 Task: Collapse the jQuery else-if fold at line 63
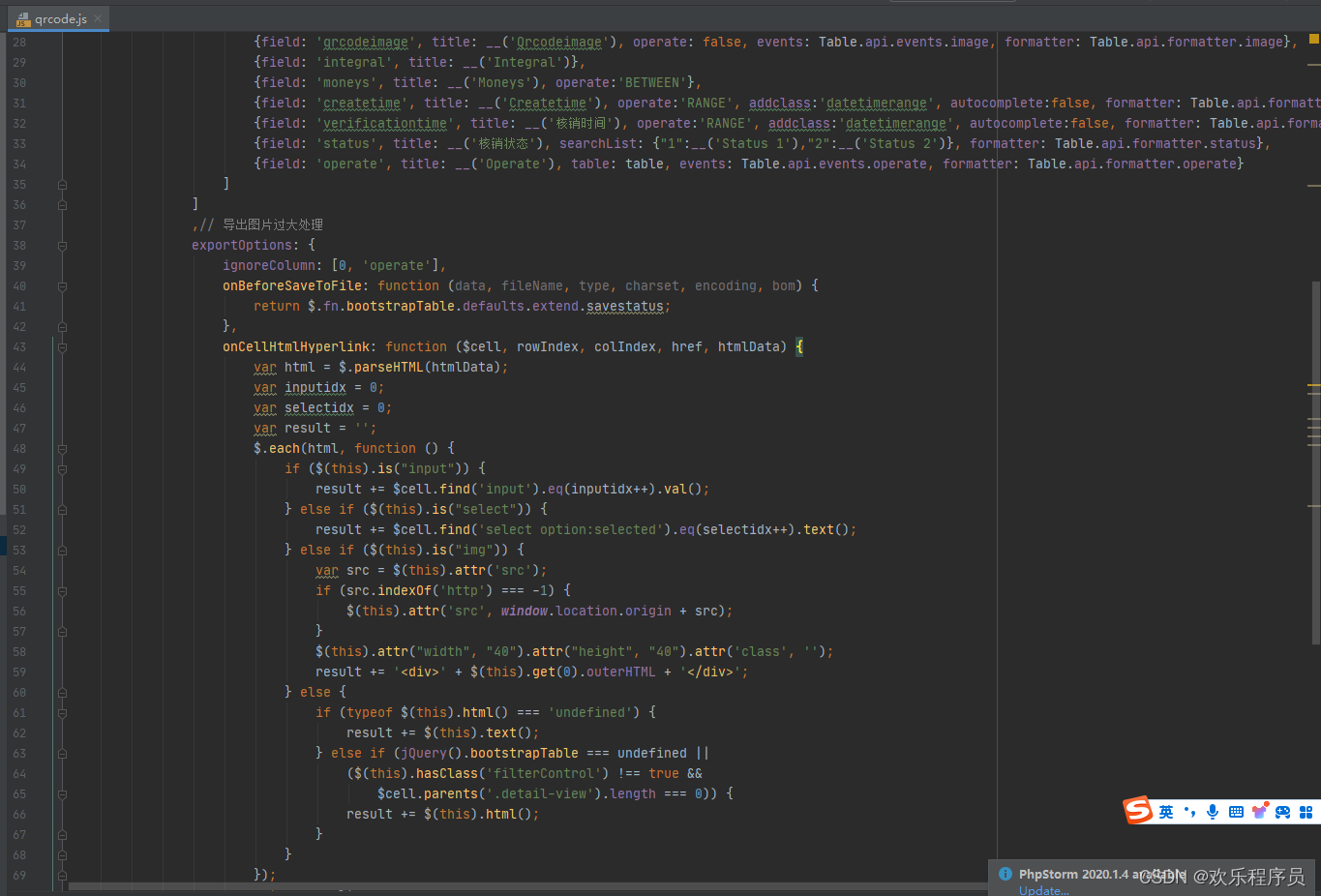pos(62,753)
